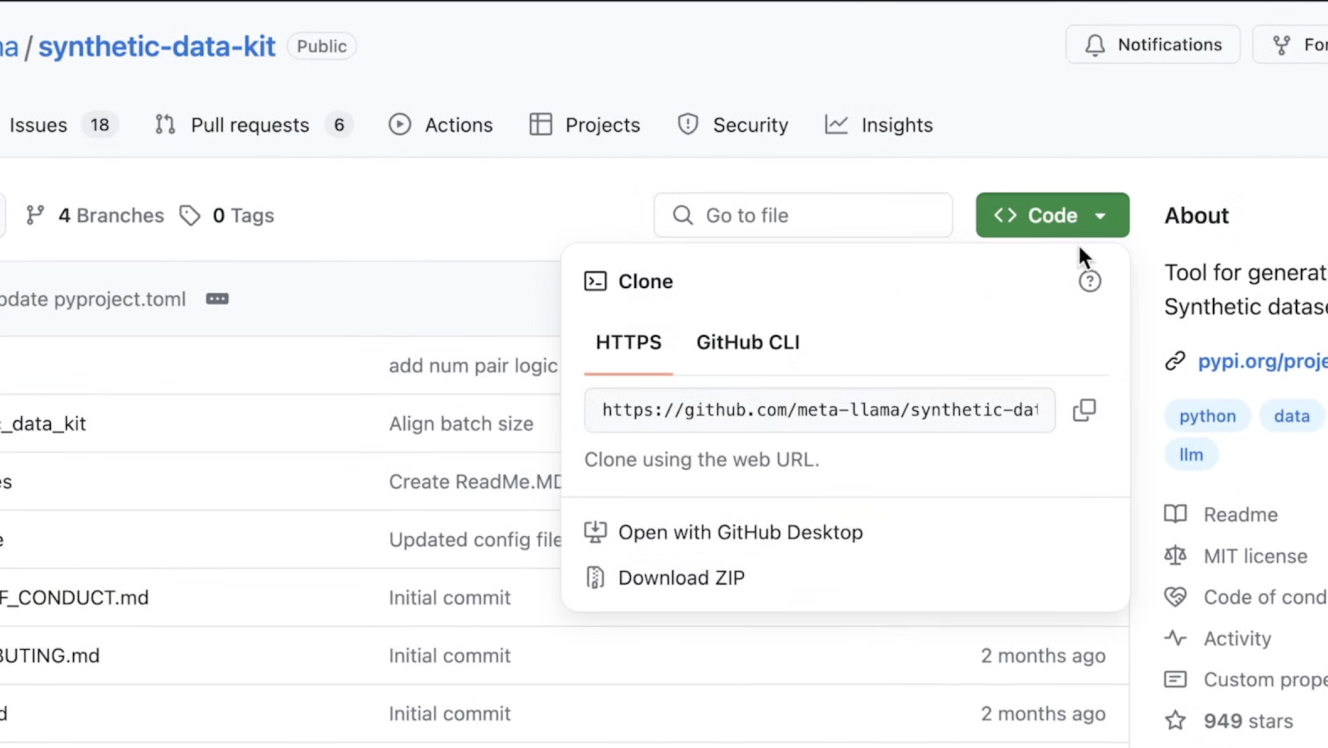1328x748 pixels.
Task: Toggle the green Code dropdown caret
Action: point(1100,216)
